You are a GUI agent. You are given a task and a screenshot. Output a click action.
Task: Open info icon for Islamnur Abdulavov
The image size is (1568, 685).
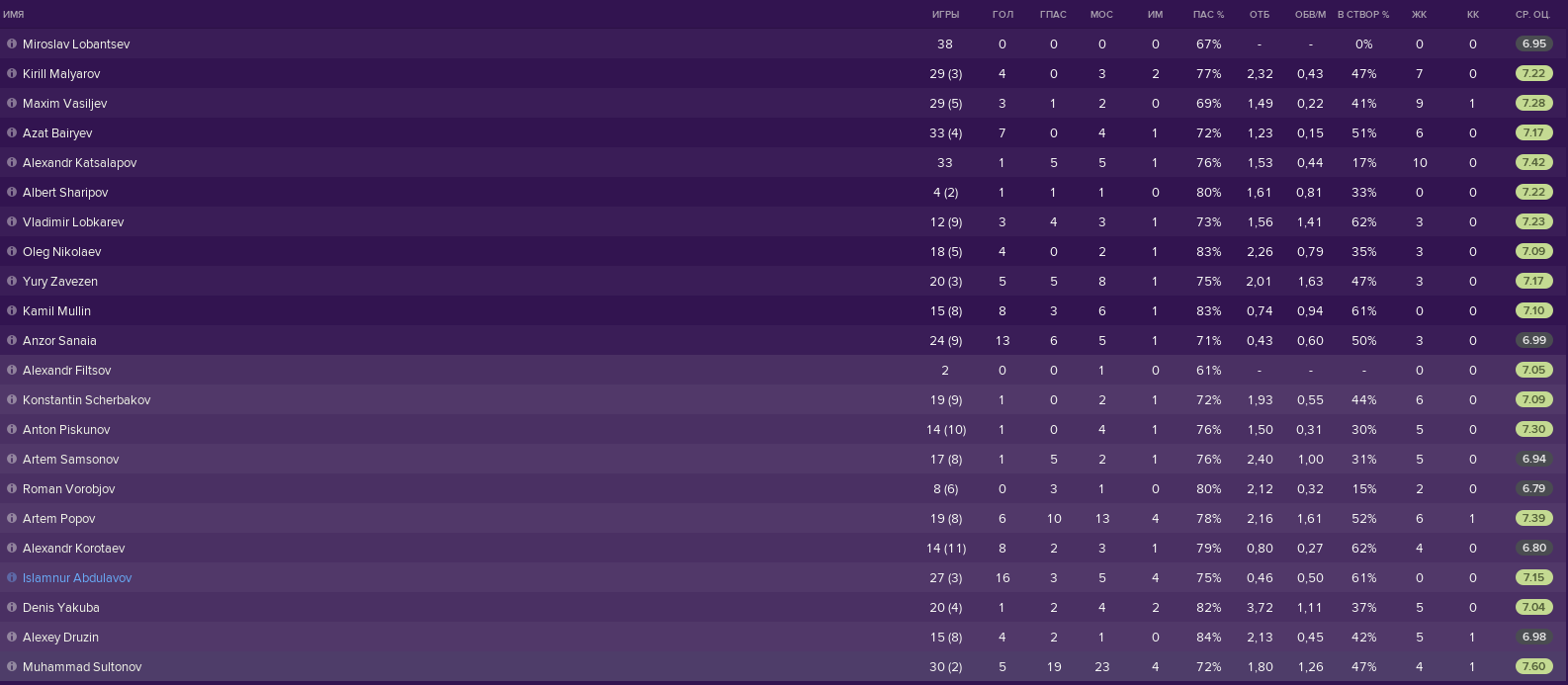tap(12, 577)
